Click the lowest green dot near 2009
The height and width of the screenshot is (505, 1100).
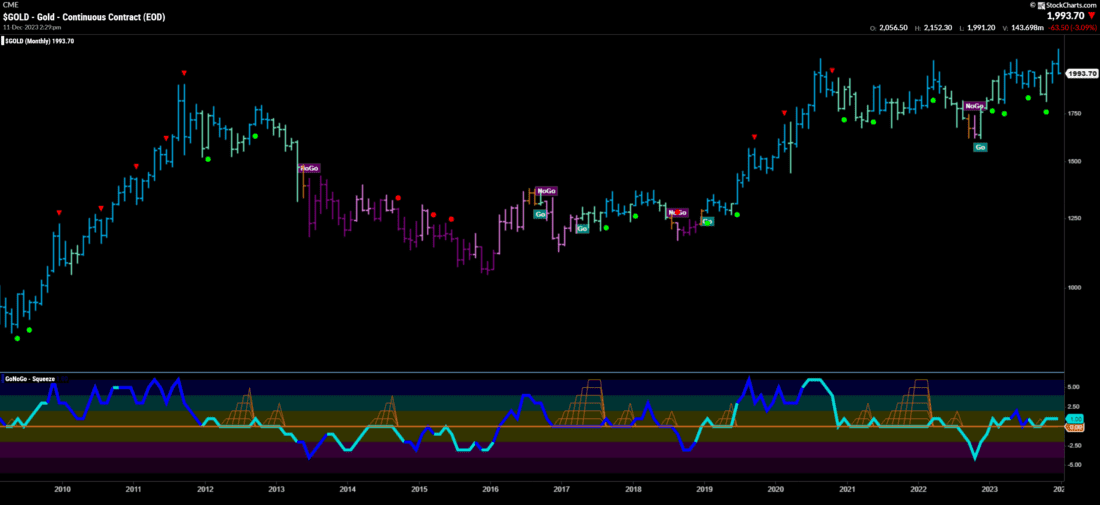pos(17,338)
